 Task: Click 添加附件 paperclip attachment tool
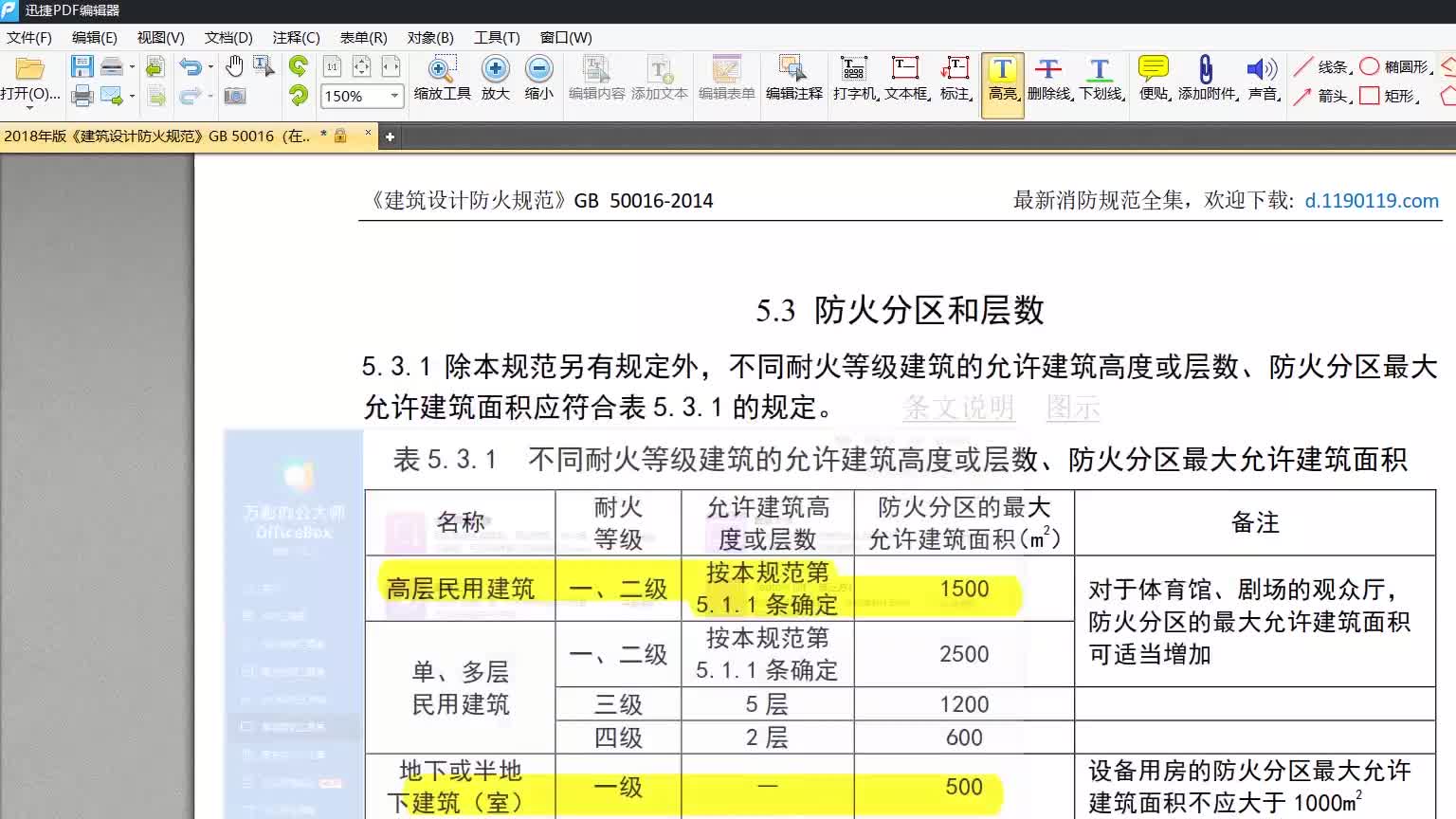1208,79
